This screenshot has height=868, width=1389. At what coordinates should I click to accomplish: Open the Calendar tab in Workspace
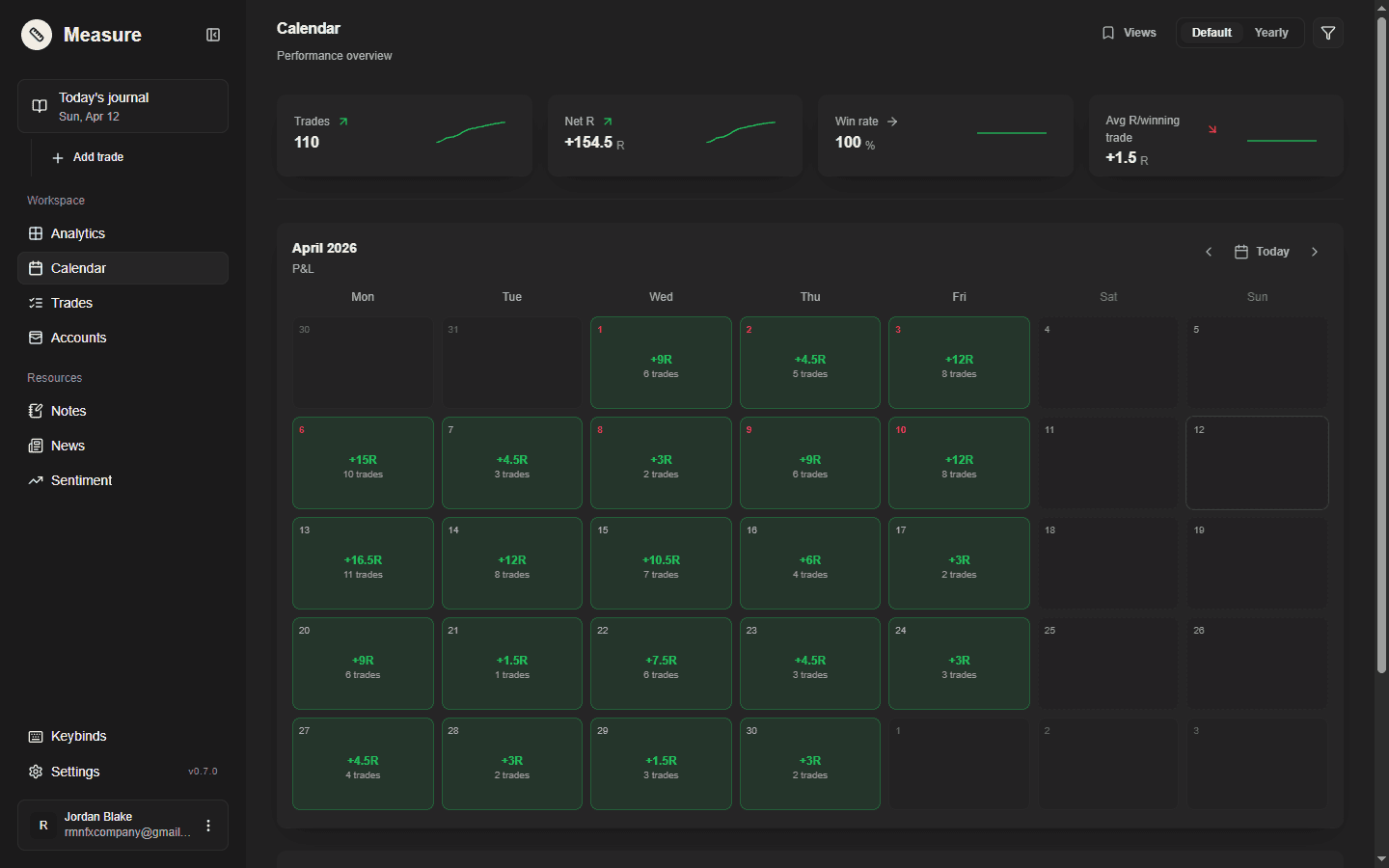(x=78, y=267)
